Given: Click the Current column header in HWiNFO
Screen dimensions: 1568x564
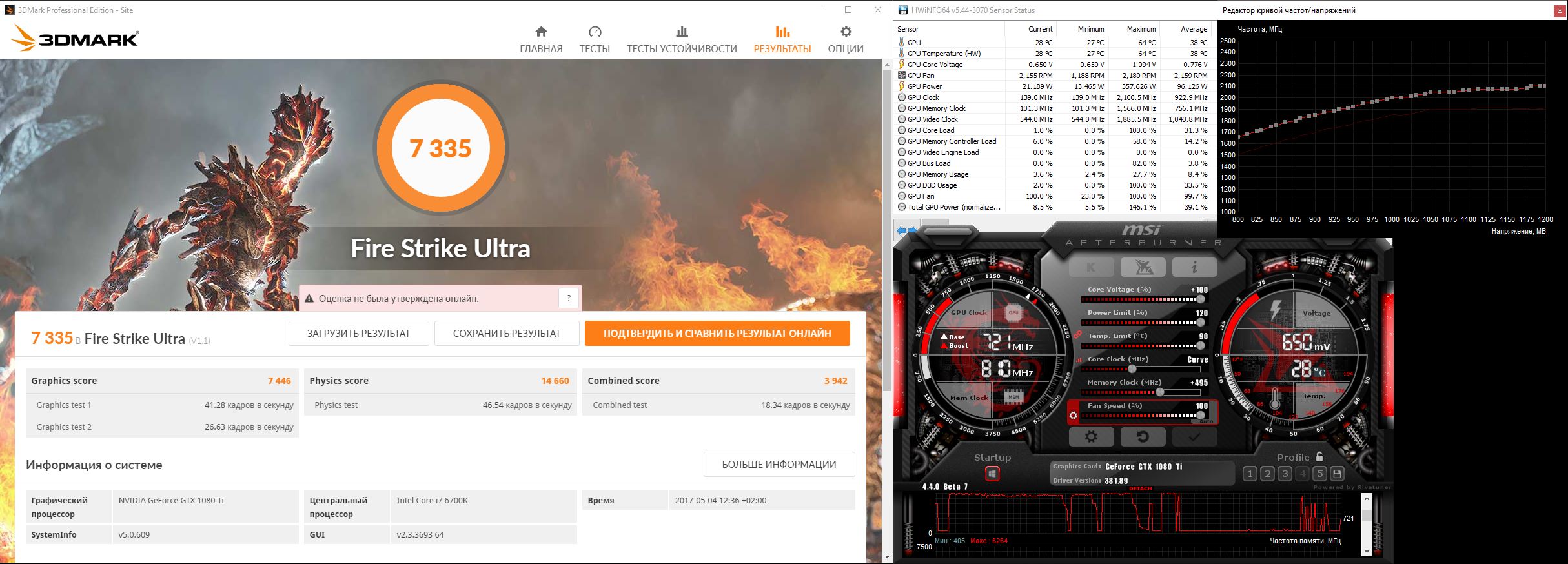Looking at the screenshot, I should click(x=1030, y=29).
